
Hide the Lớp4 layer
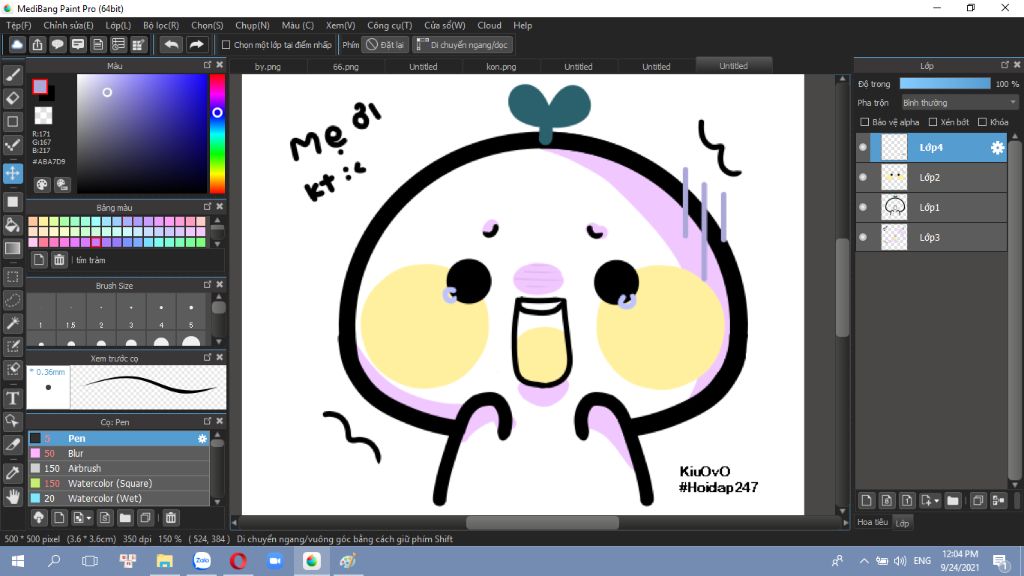863,148
